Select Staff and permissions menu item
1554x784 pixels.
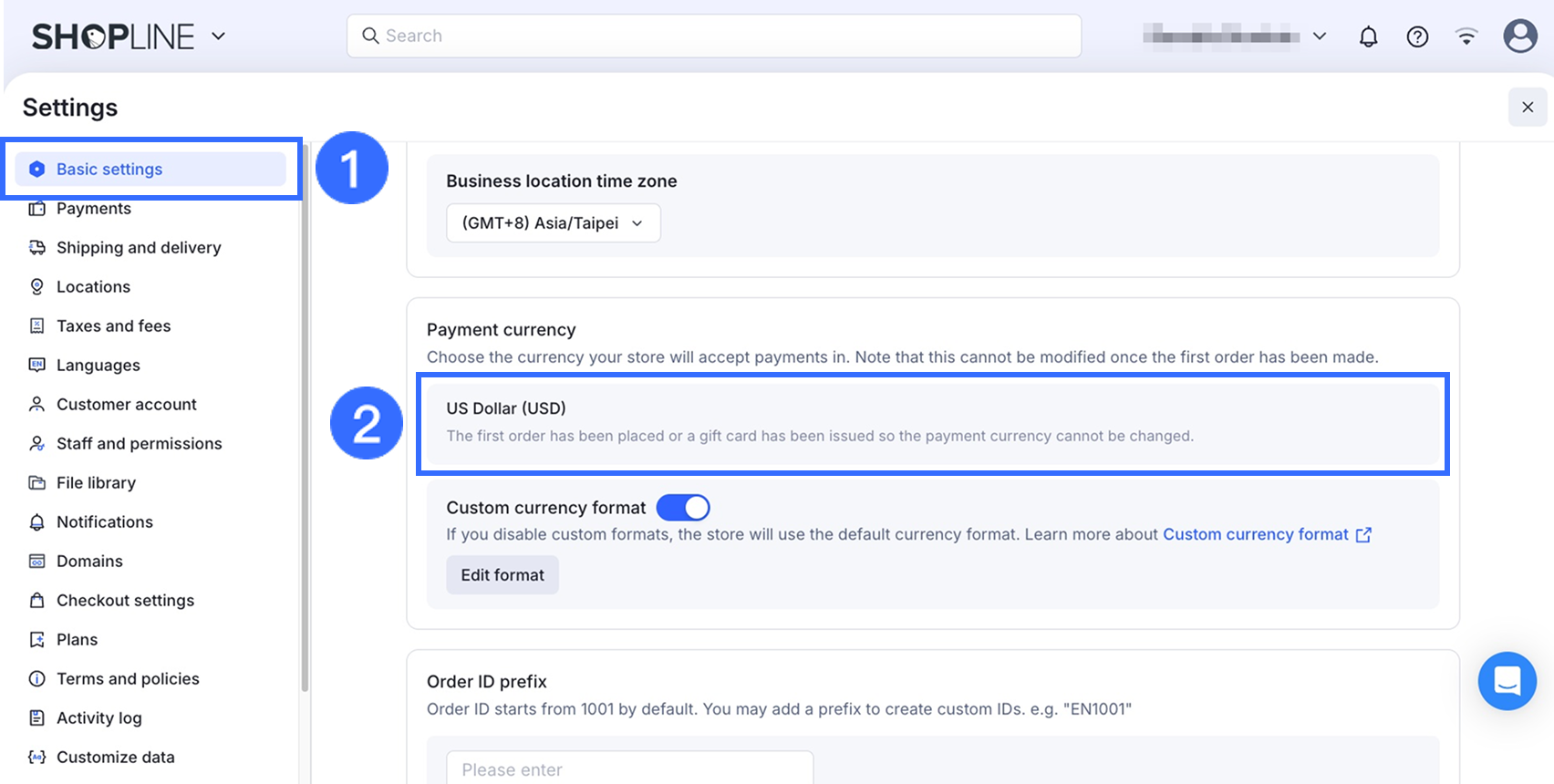click(139, 444)
